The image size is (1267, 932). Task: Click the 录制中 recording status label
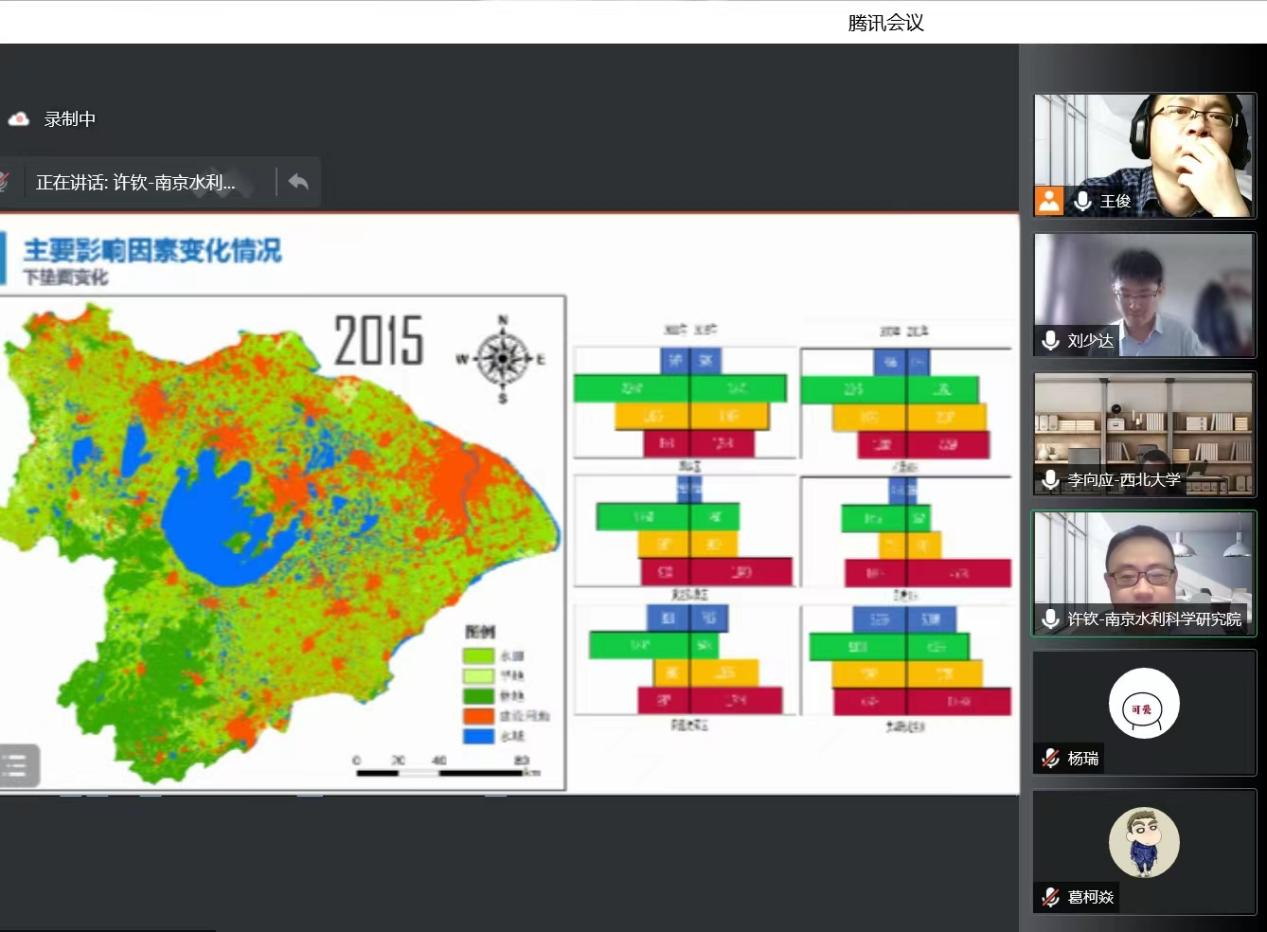click(70, 119)
